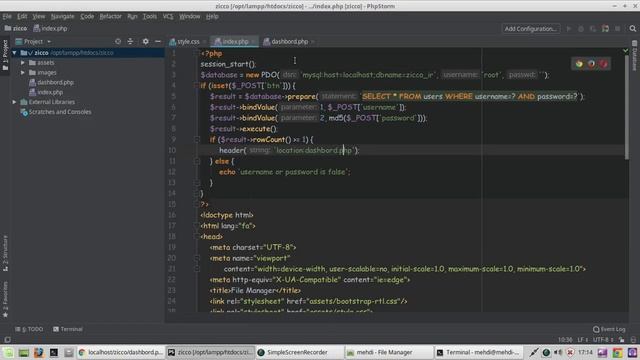Open Search Everywhere magnifier icon
Viewport: 640px width, 360px height.
point(633,29)
